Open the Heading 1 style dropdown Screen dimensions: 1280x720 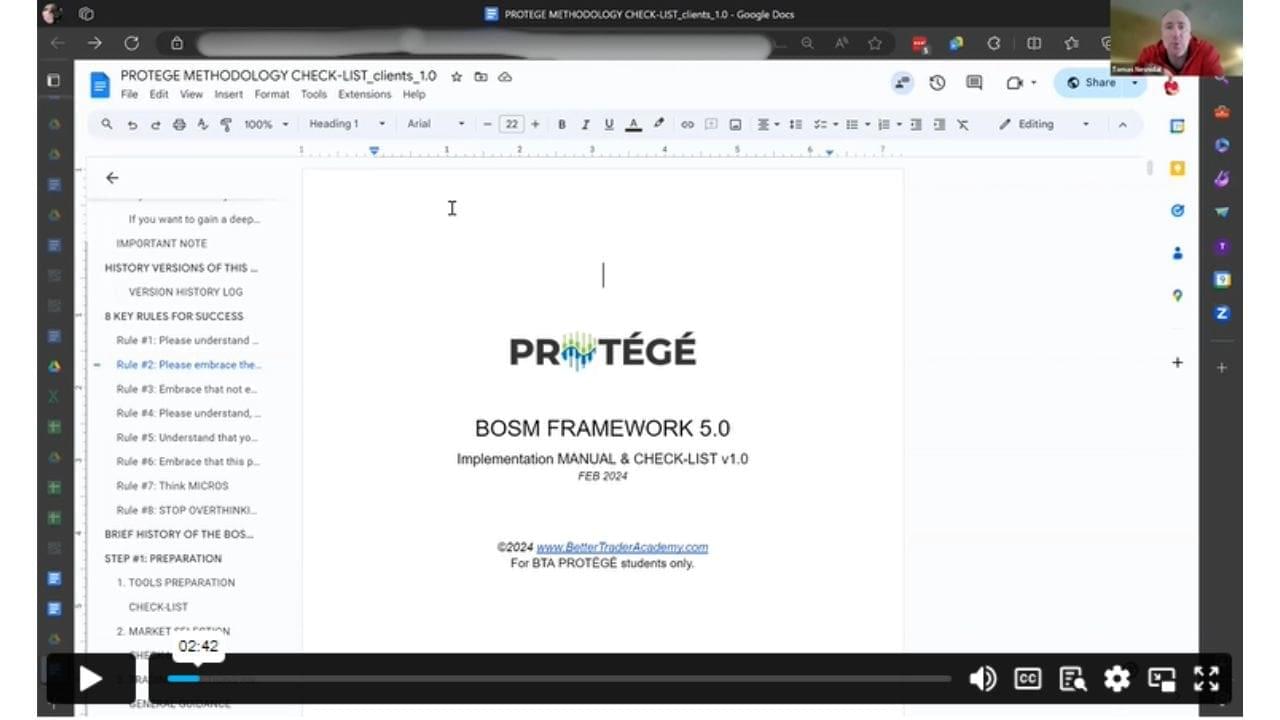tap(346, 124)
